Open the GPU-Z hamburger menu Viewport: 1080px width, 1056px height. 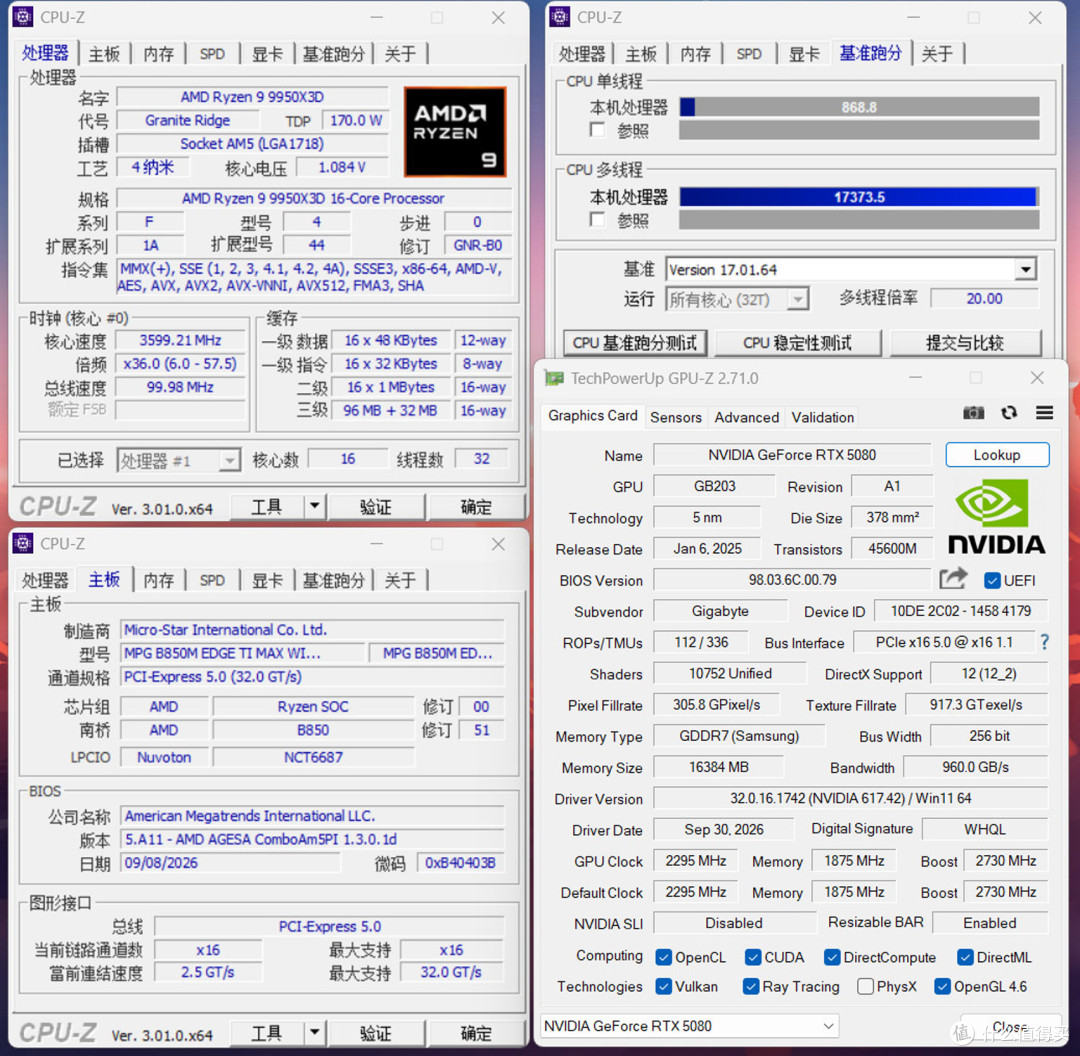click(1044, 412)
